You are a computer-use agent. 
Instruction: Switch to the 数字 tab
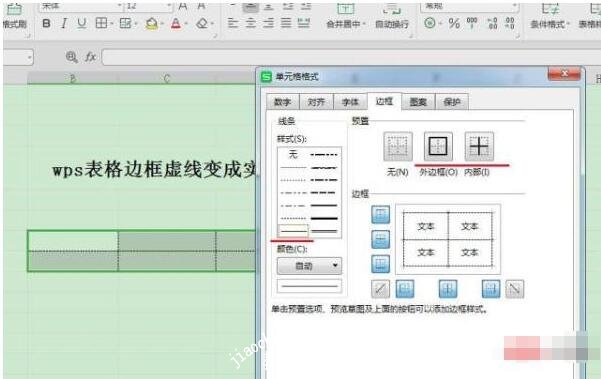(x=283, y=102)
